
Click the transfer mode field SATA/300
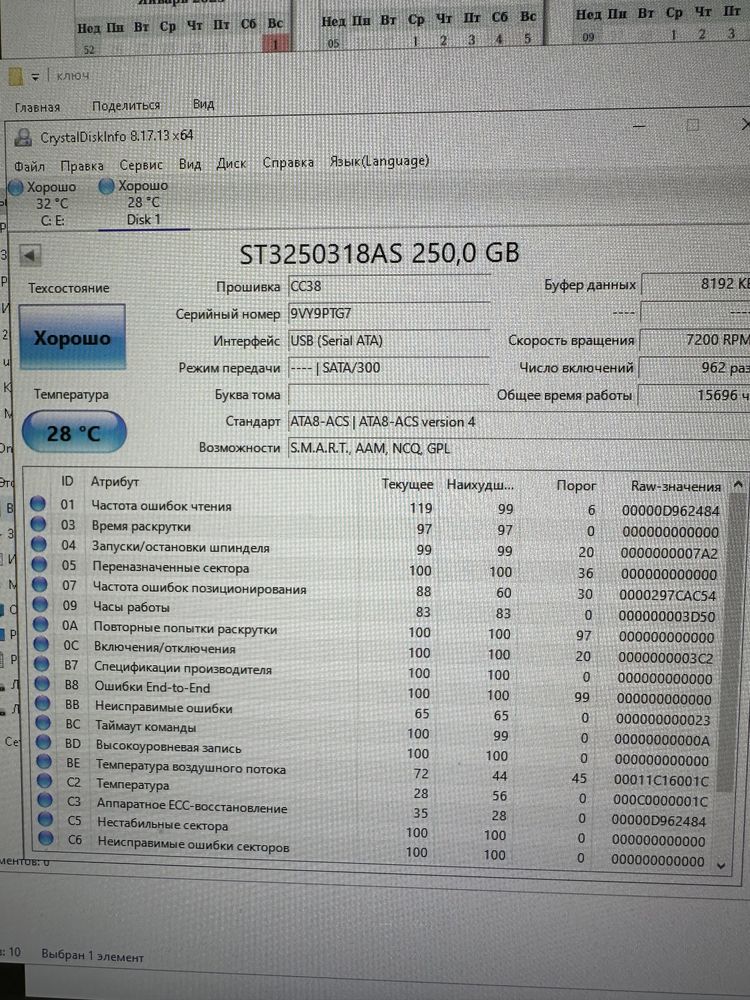389,367
